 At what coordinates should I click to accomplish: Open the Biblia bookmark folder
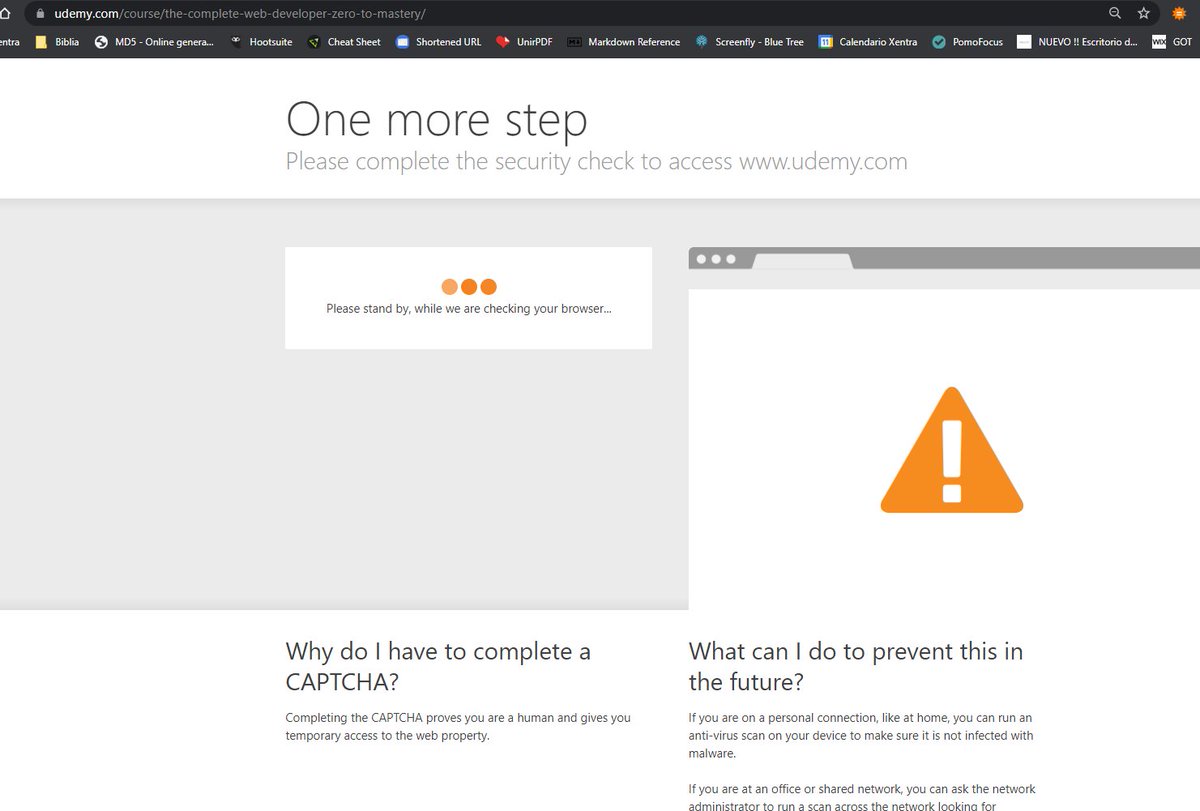[57, 42]
